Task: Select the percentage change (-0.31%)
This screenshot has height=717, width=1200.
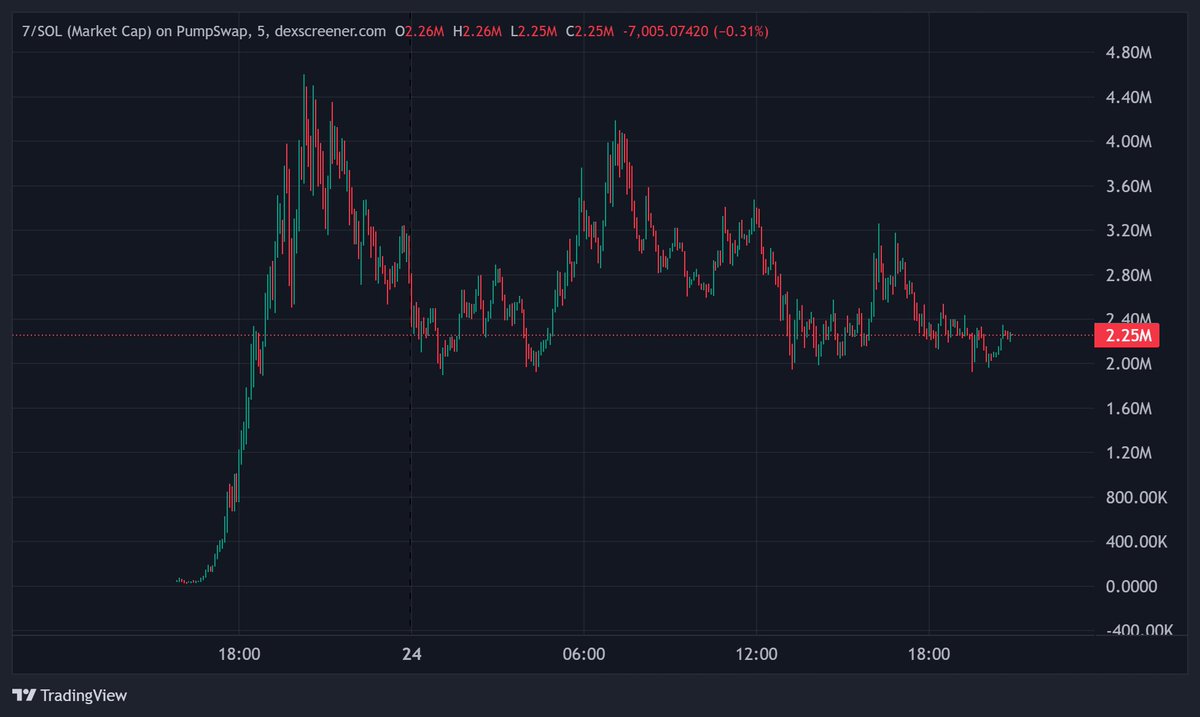Action: 741,31
